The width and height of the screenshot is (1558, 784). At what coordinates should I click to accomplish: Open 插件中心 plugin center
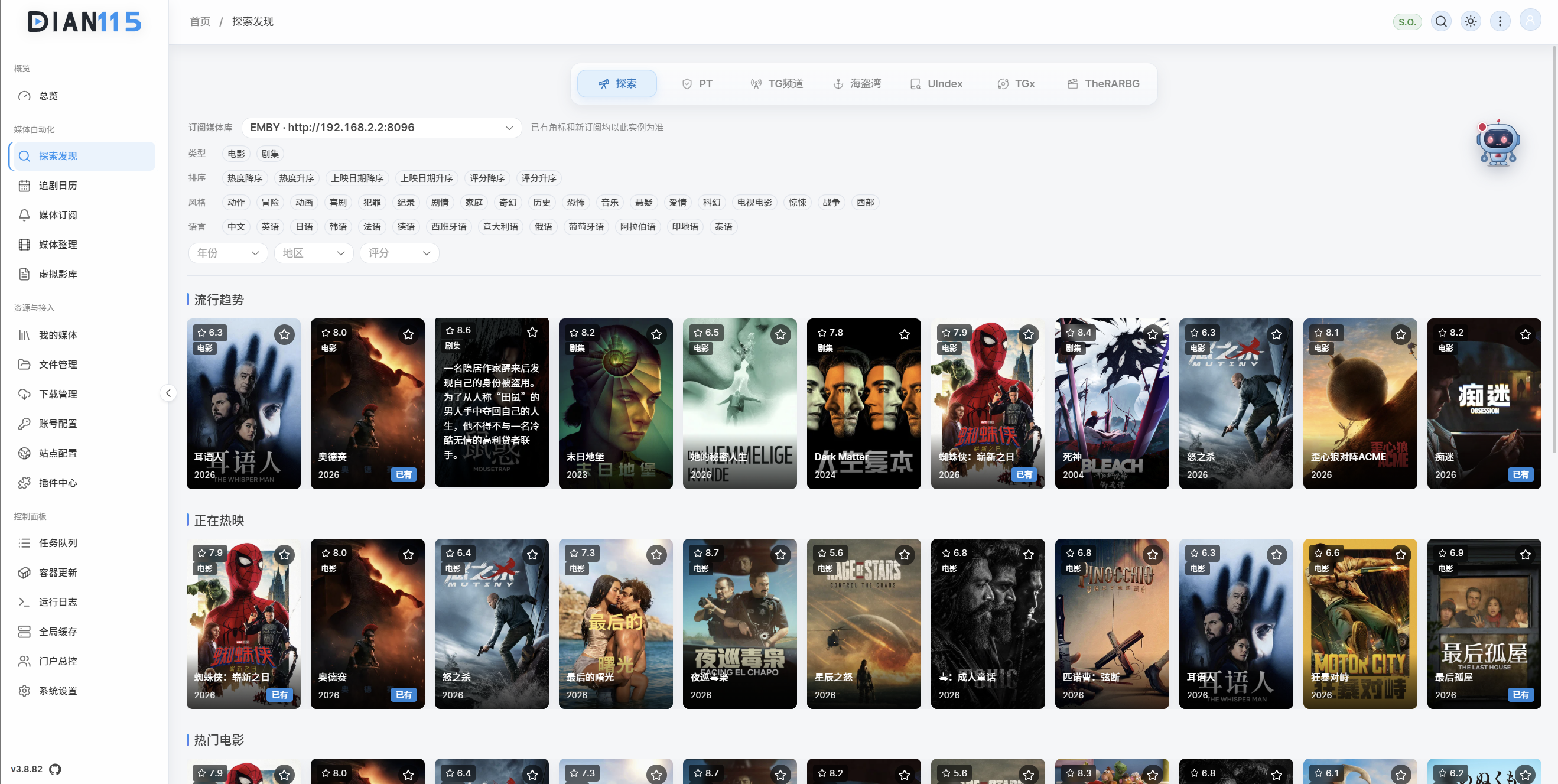click(82, 483)
